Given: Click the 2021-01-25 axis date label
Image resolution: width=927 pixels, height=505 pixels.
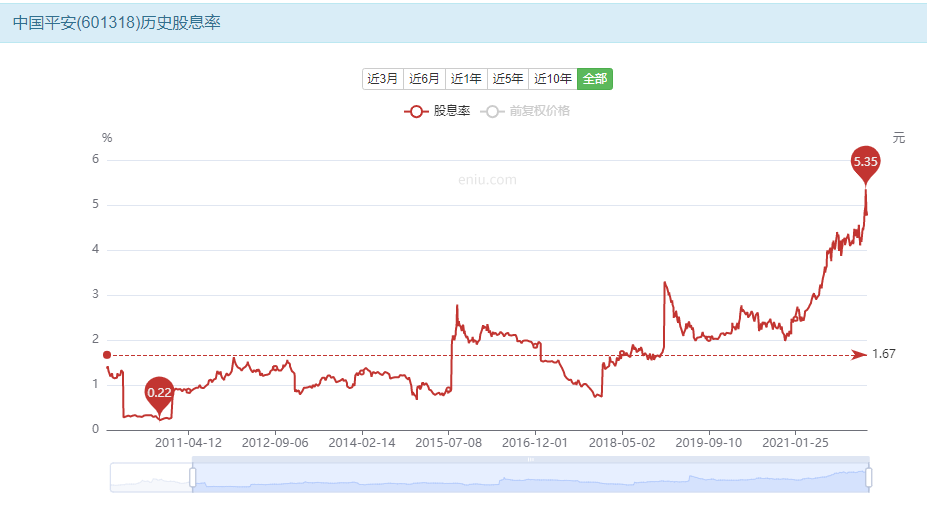Looking at the screenshot, I should point(795,443).
